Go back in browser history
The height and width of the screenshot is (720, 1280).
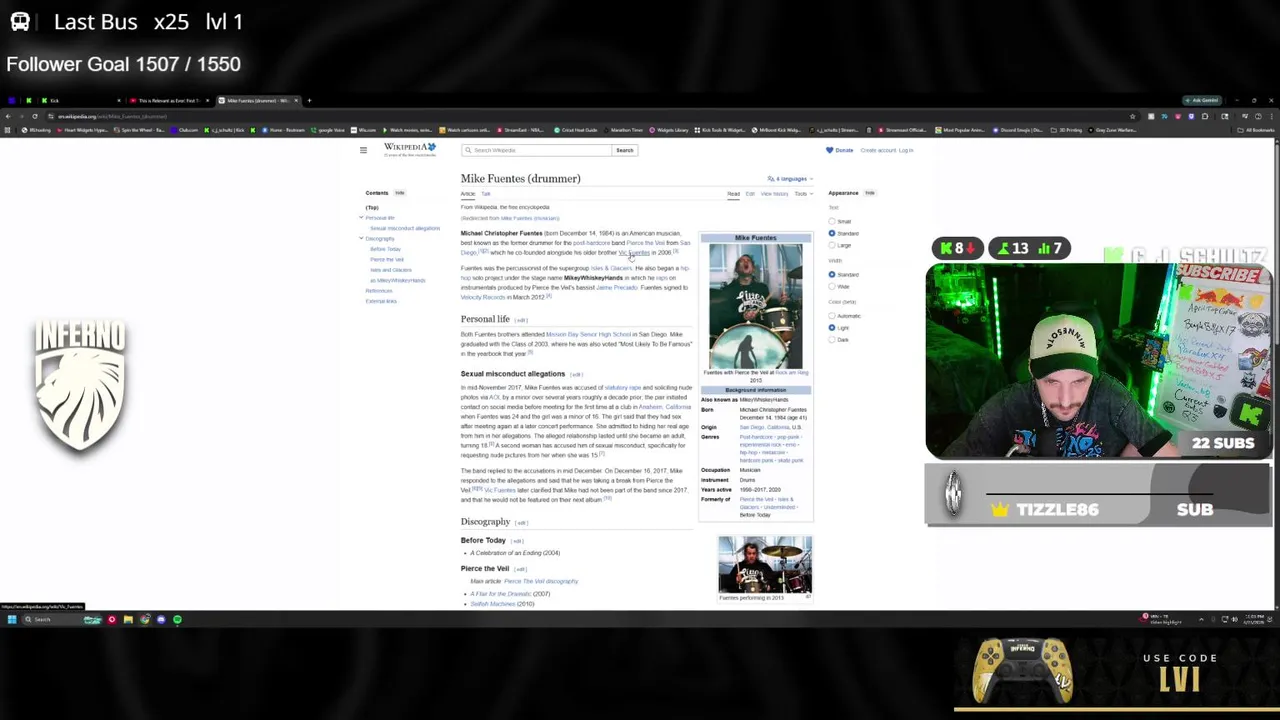[x=8, y=116]
